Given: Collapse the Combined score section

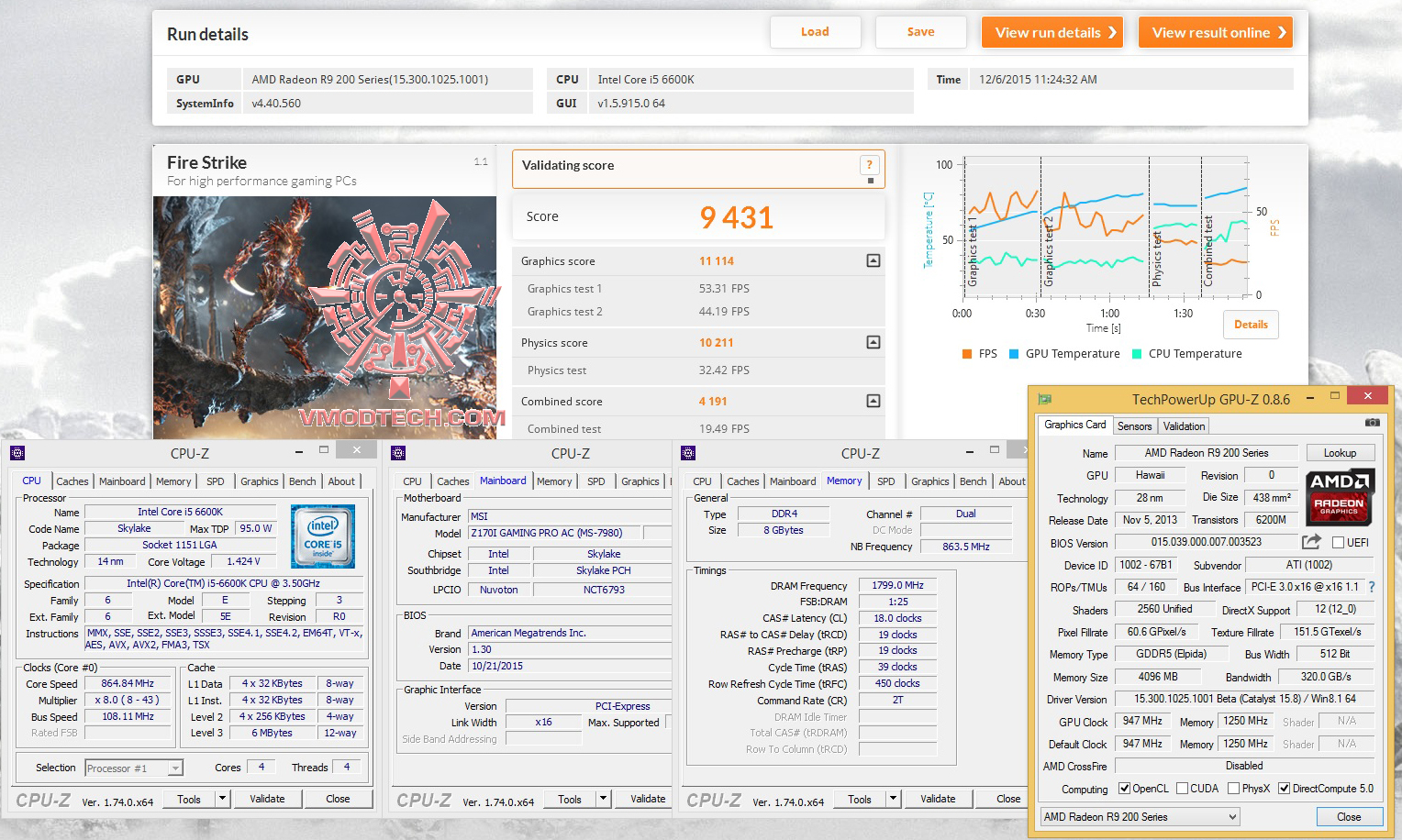Looking at the screenshot, I should 873,401.
